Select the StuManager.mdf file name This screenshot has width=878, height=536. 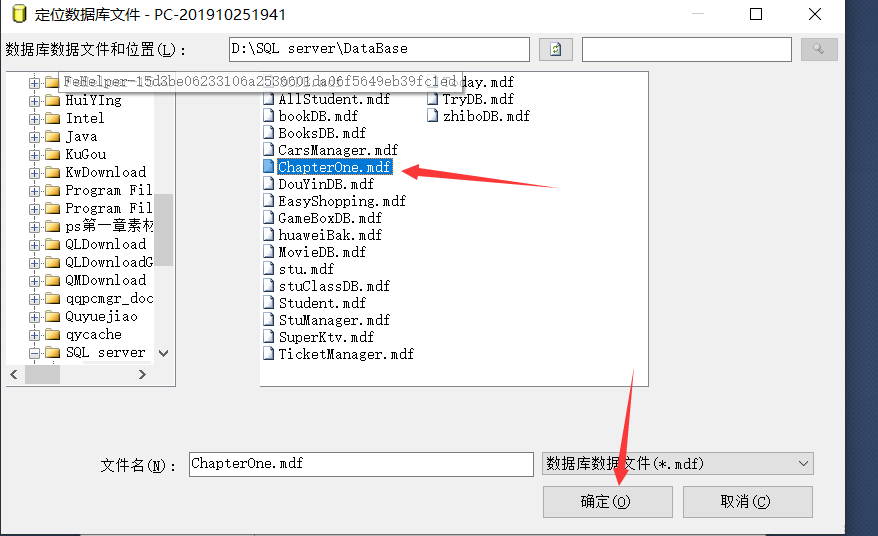click(x=334, y=320)
